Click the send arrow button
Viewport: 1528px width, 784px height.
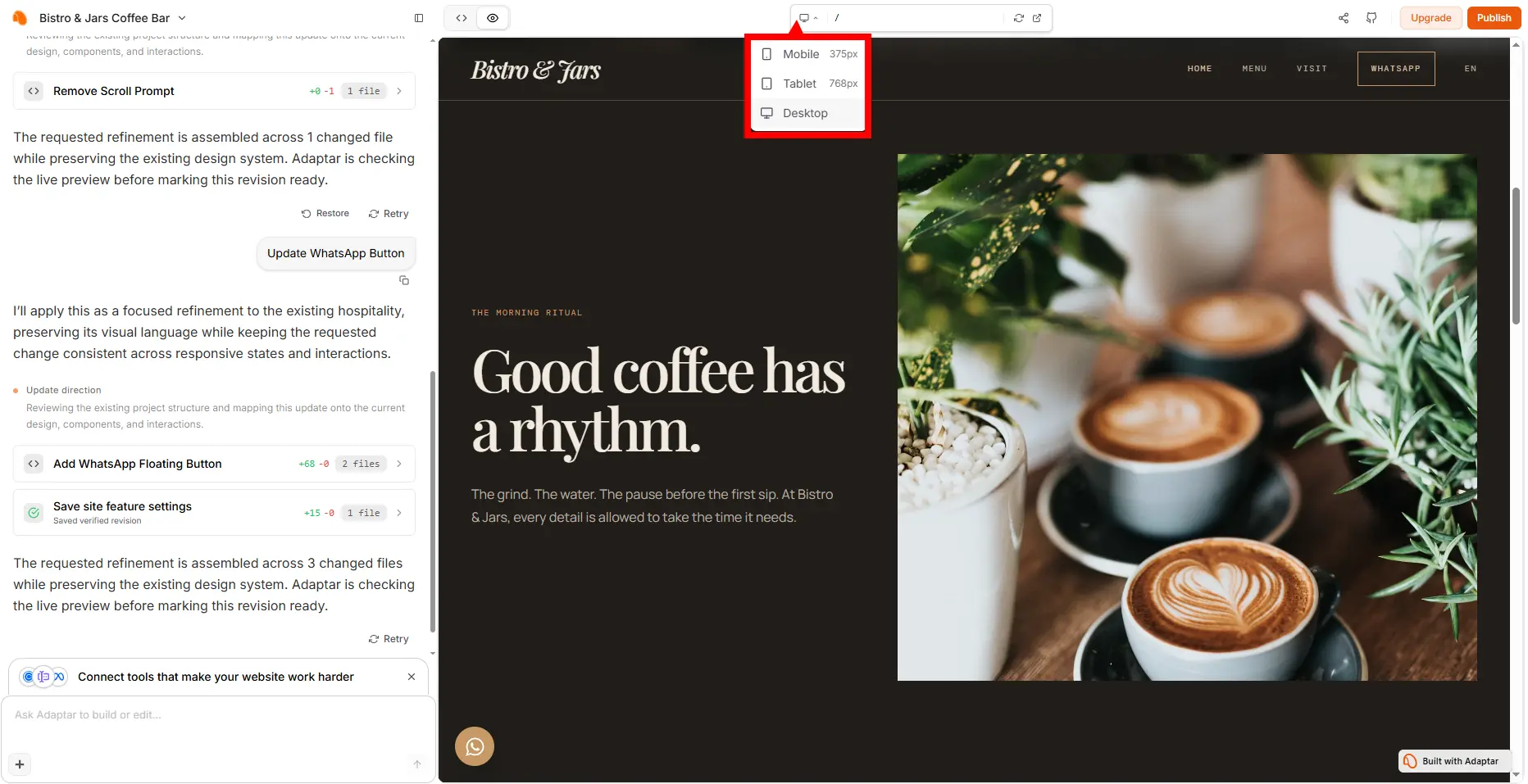pos(417,764)
